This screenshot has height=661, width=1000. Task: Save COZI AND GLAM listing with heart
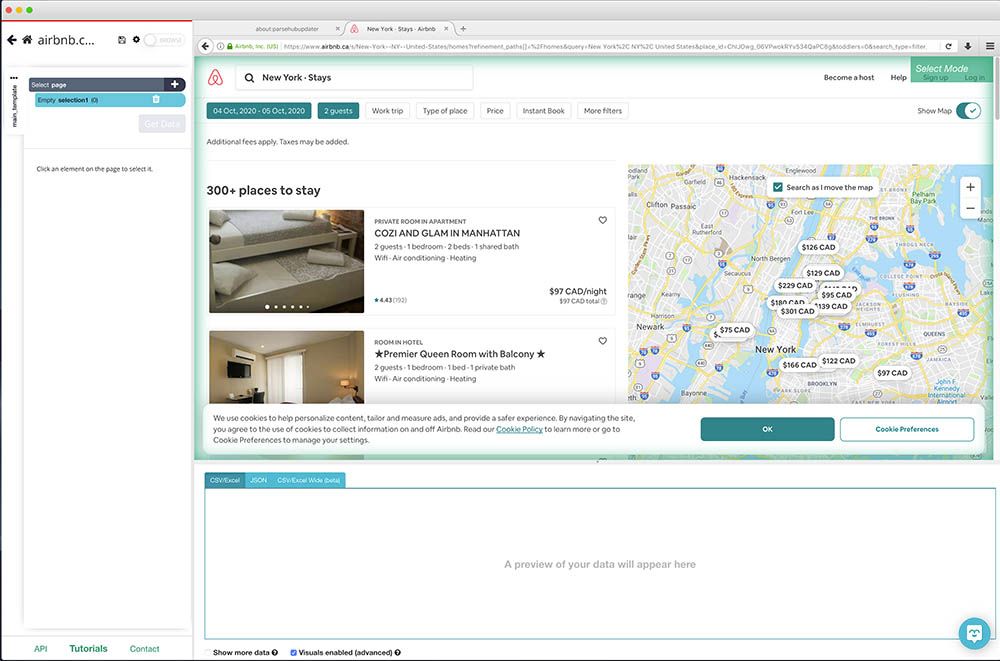[603, 220]
